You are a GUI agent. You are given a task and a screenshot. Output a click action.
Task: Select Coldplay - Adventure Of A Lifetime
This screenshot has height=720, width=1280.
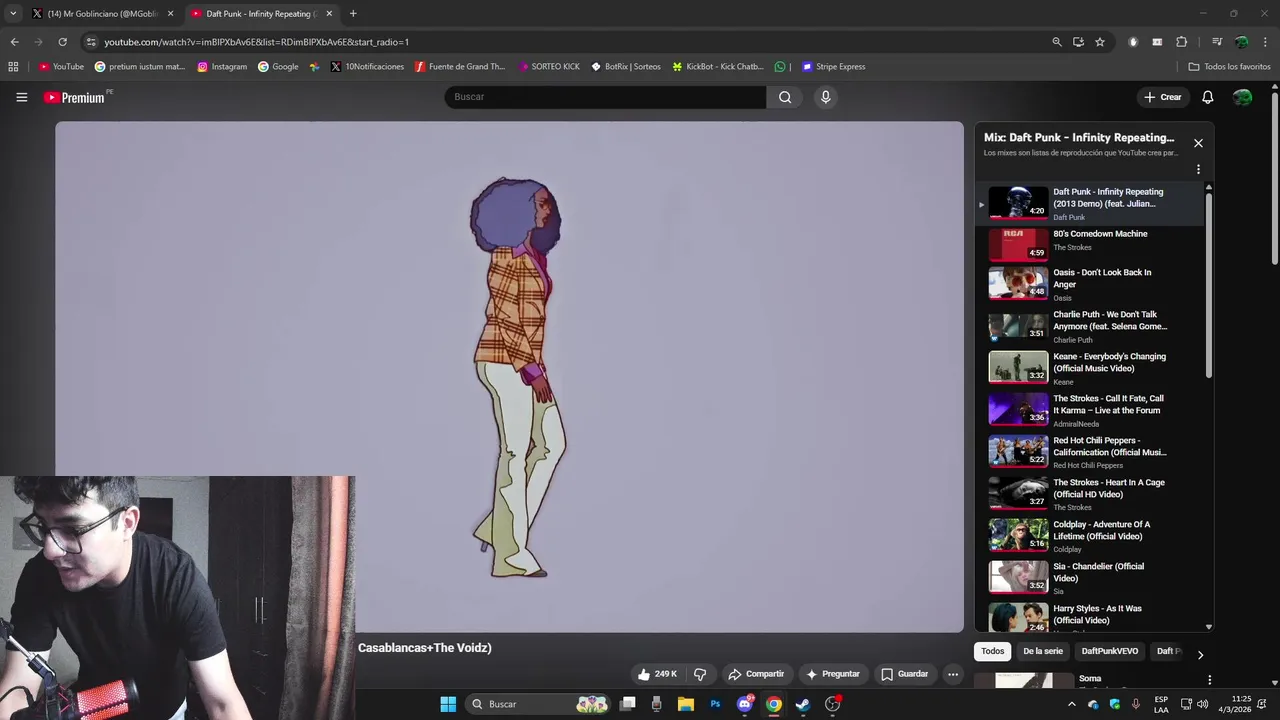(1090, 536)
